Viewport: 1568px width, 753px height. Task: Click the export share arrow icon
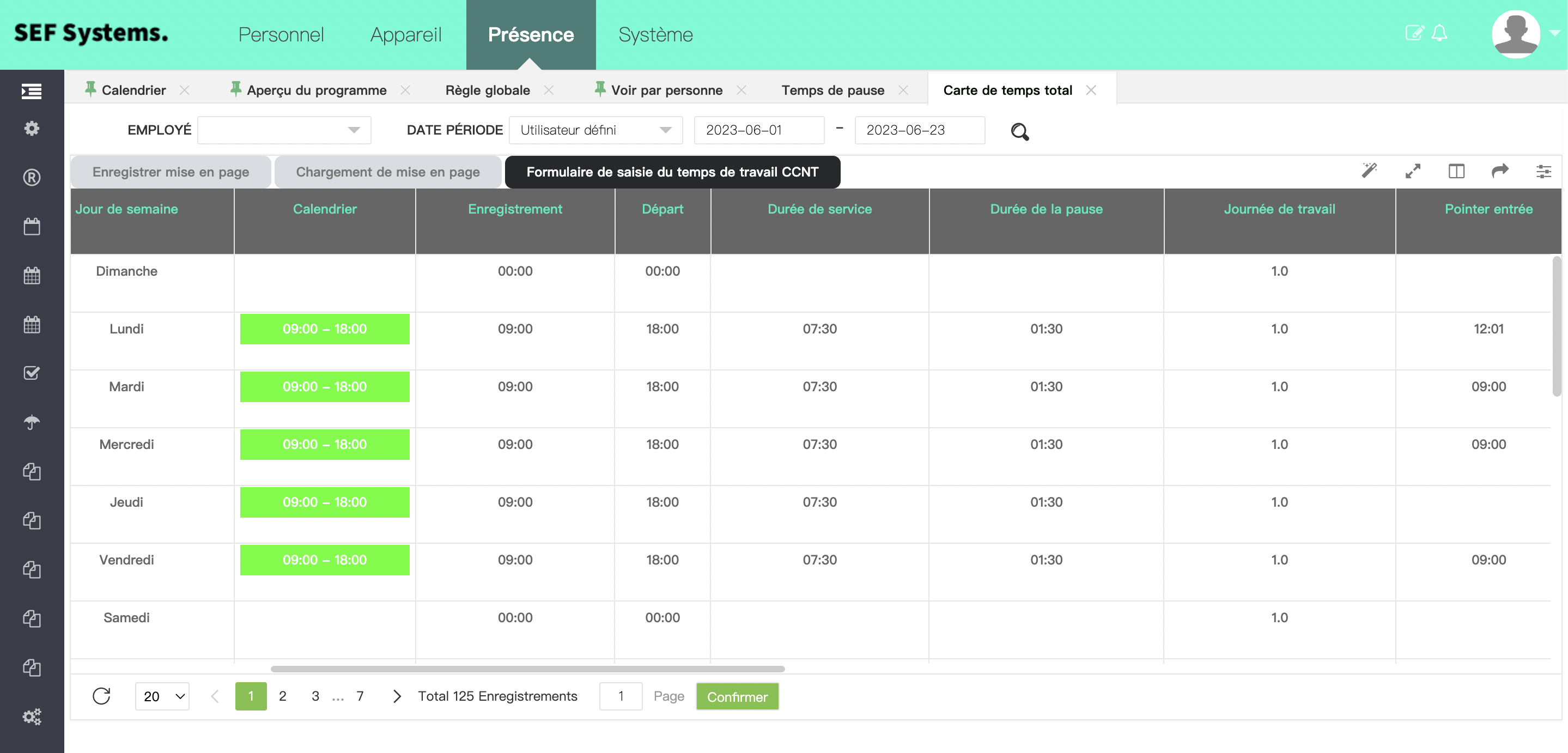[x=1500, y=171]
